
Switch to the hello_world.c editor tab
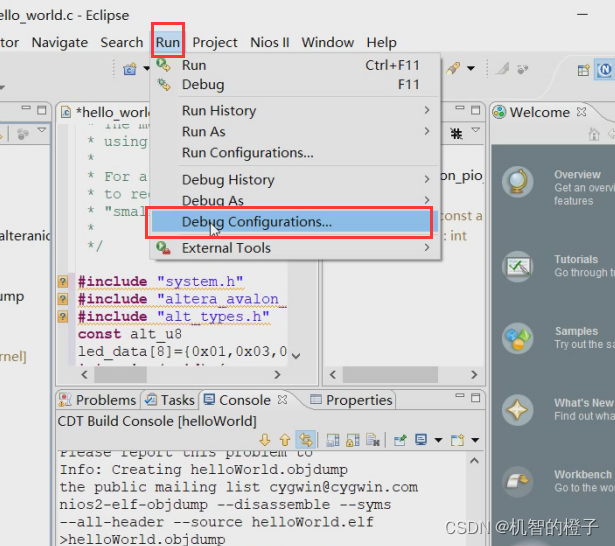[x=106, y=112]
